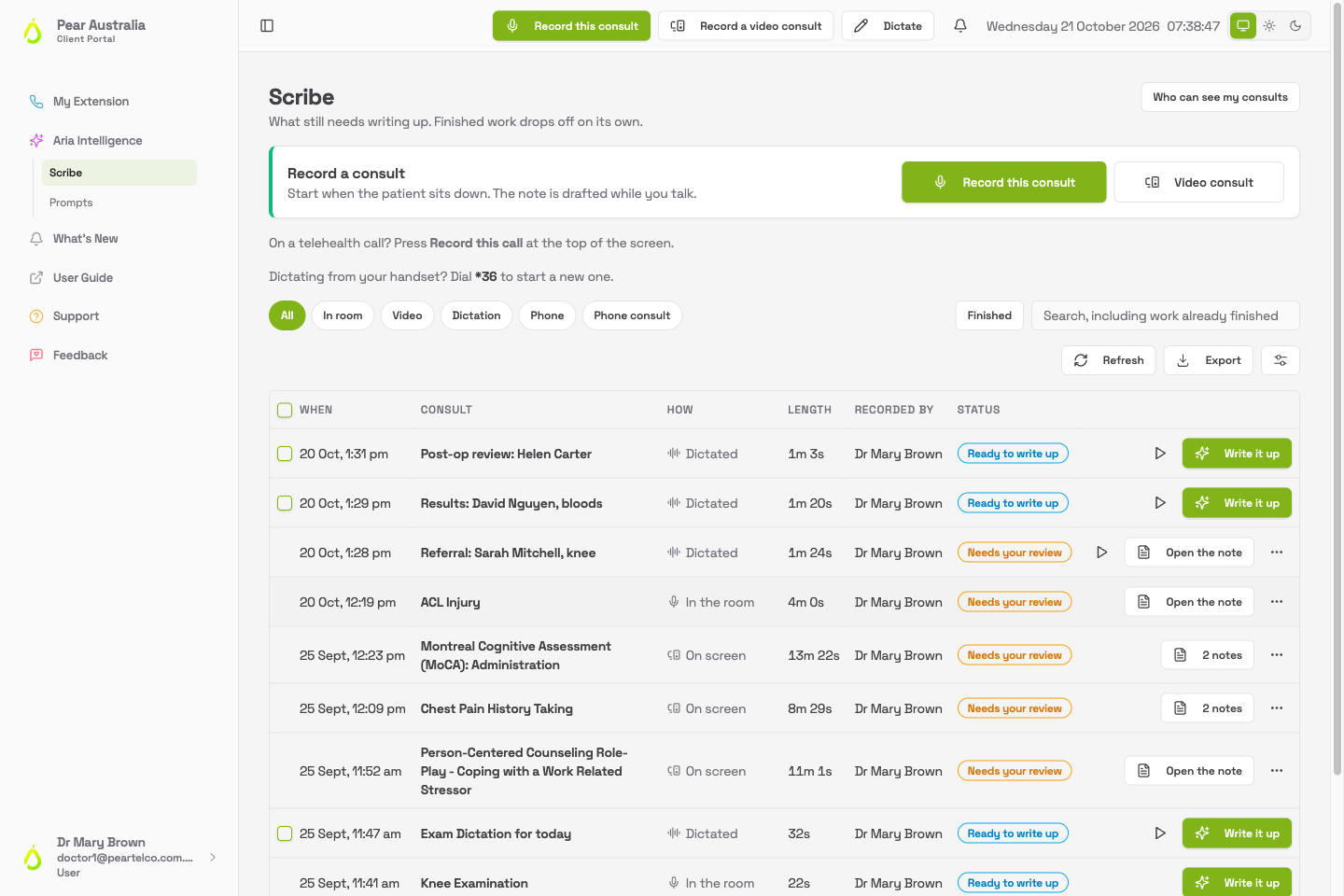Screen dimensions: 1344x896
Task: Open the ACL Injury consult title
Action: pos(450,602)
